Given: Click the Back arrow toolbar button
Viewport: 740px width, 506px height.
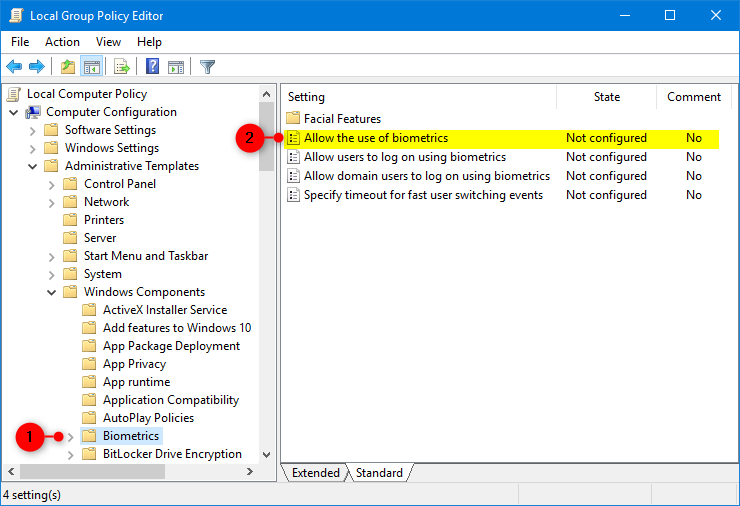Looking at the screenshot, I should point(14,67).
